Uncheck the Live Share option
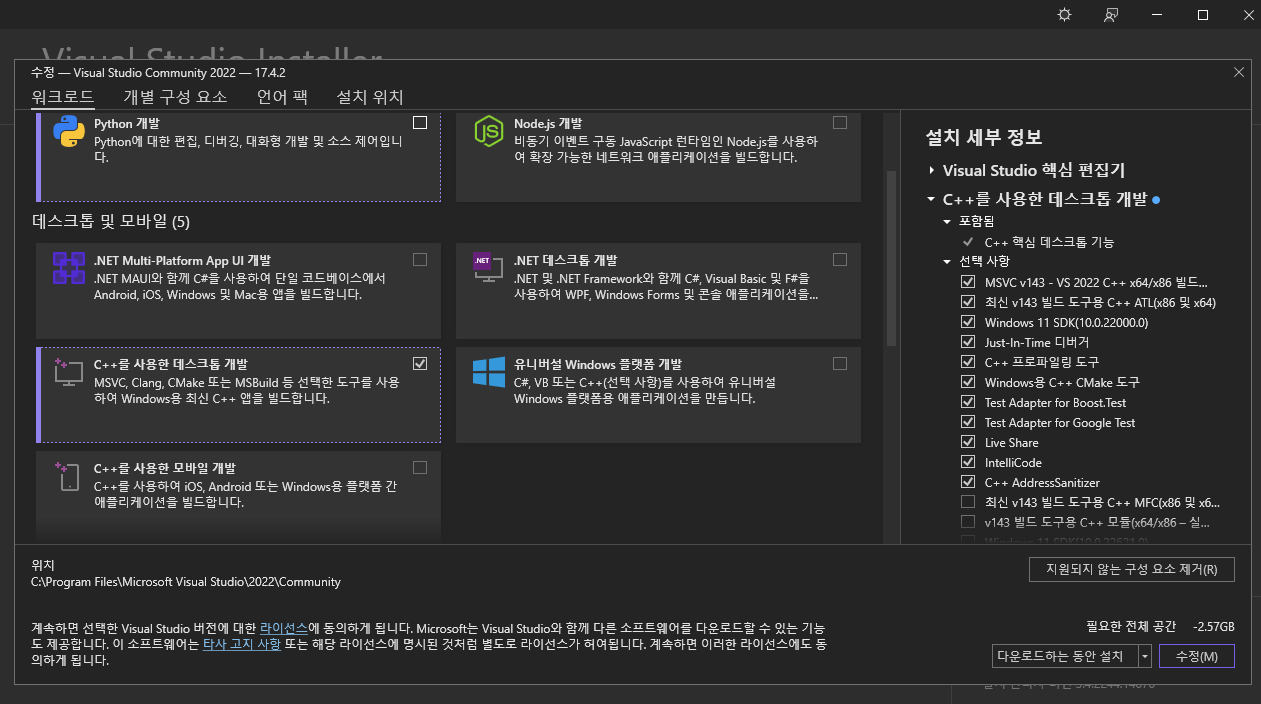The width and height of the screenshot is (1261, 704). pyautogui.click(x=967, y=442)
